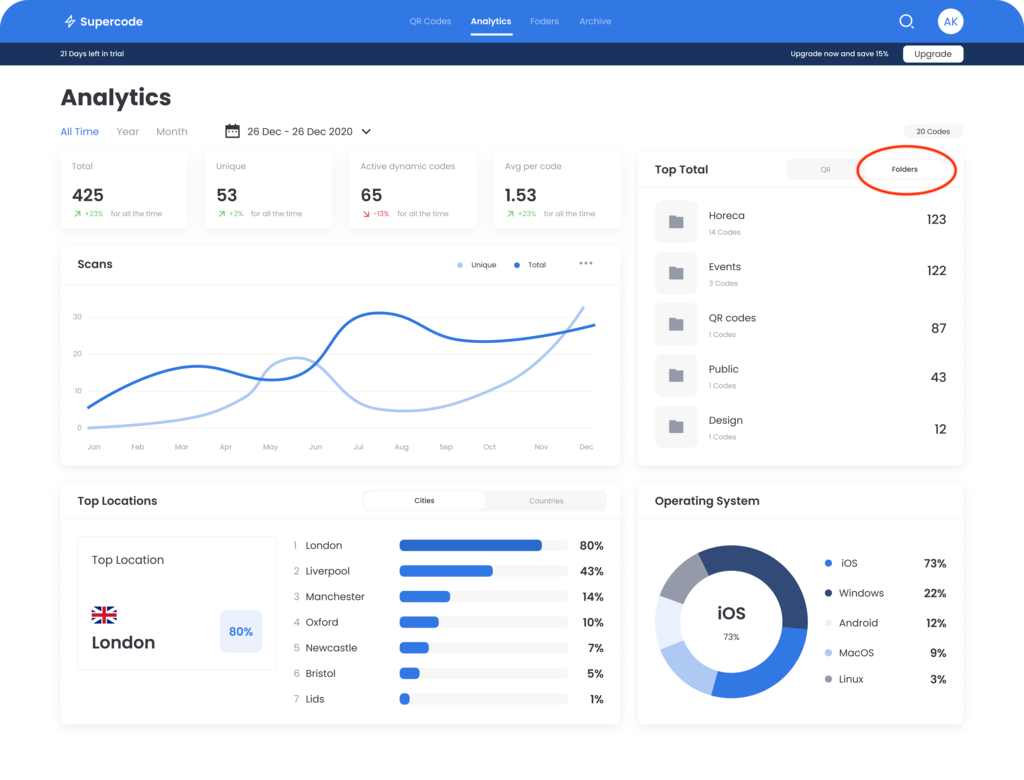The height and width of the screenshot is (780, 1024).
Task: Open the Scans chart options via three dots
Action: click(585, 264)
